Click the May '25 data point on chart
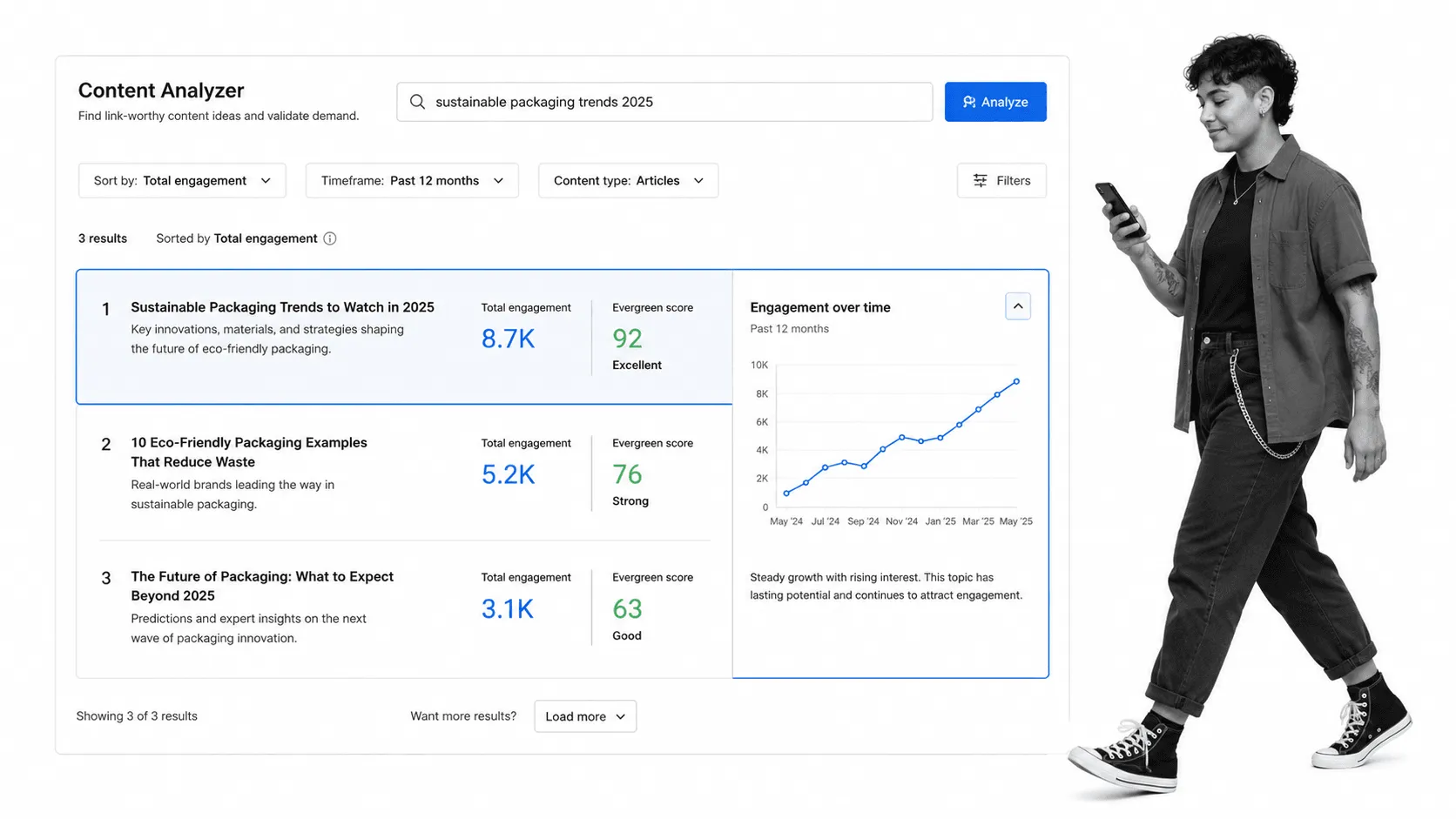 (1016, 381)
